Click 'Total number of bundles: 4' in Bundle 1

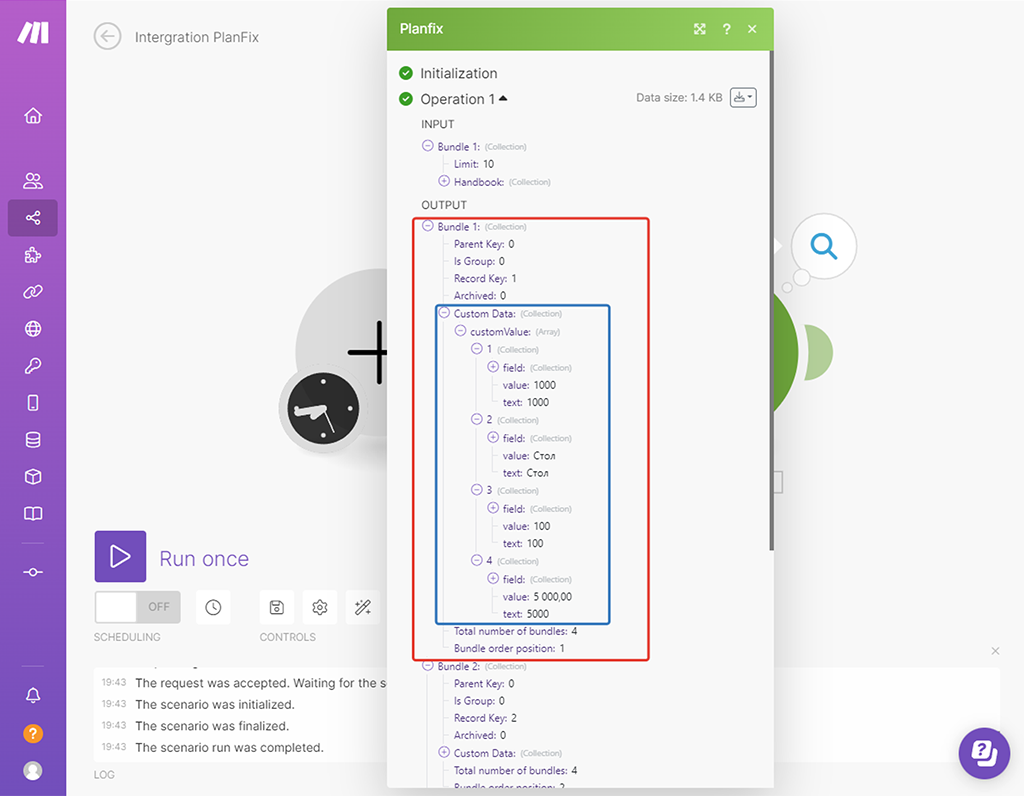tap(515, 631)
